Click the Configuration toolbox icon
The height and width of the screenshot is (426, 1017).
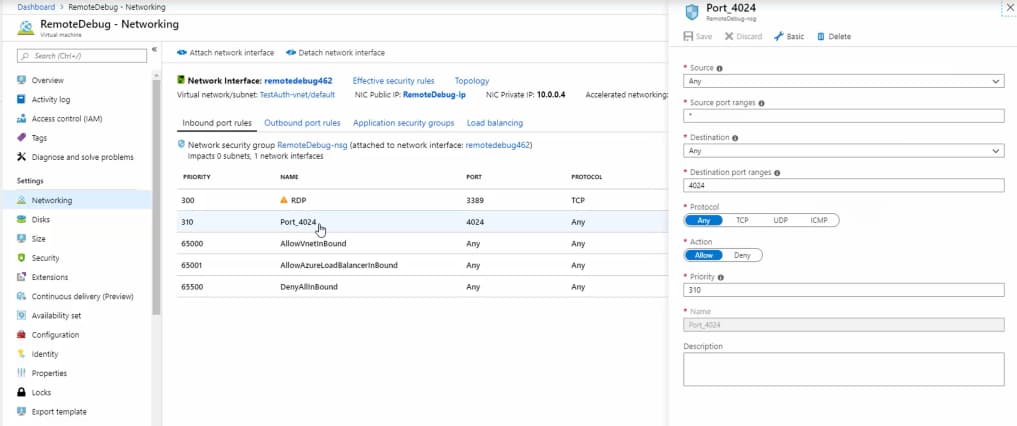[x=21, y=335]
